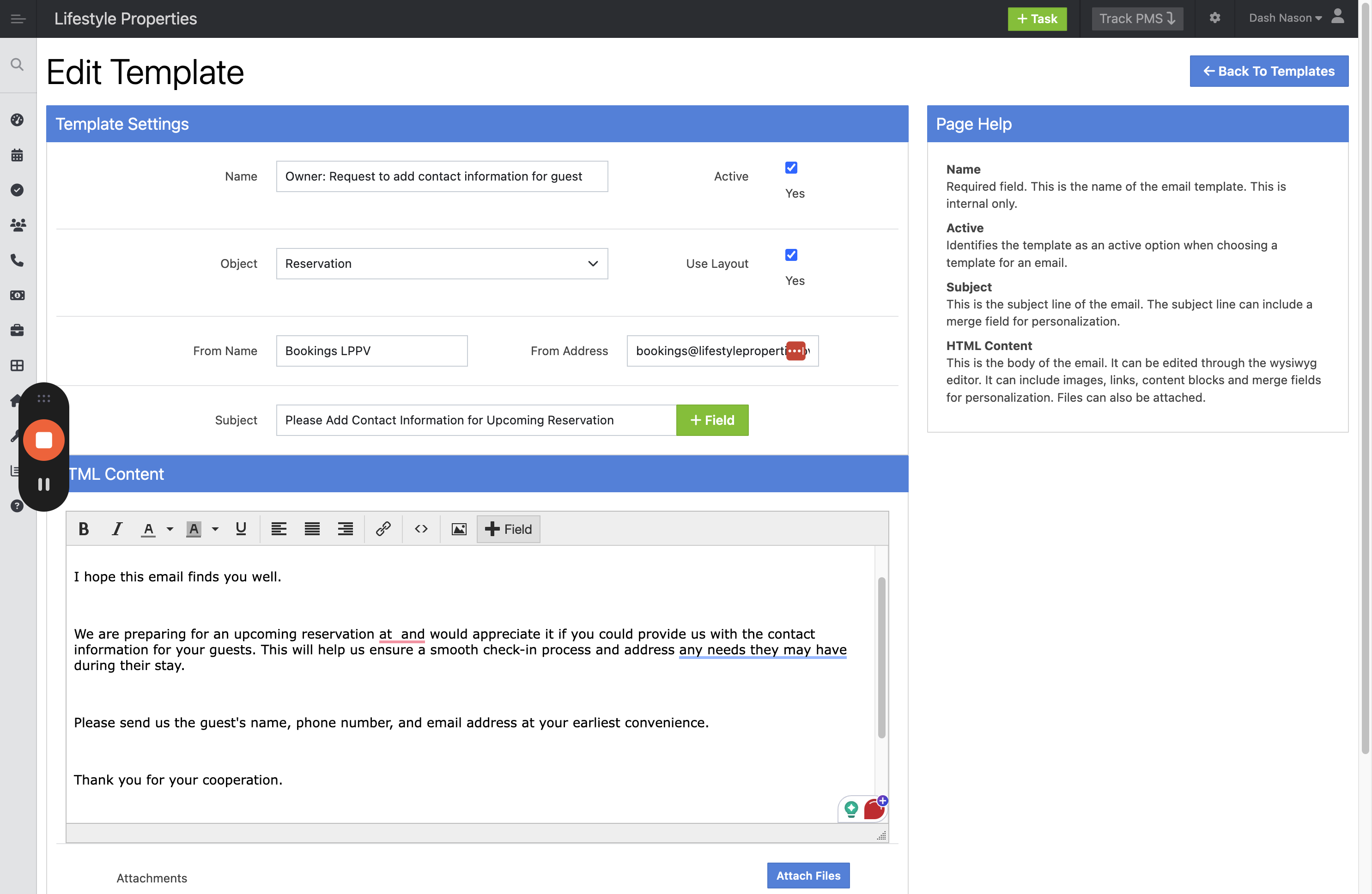The width and height of the screenshot is (1372, 894).
Task: Click the red badge in From Address field
Action: 795,351
